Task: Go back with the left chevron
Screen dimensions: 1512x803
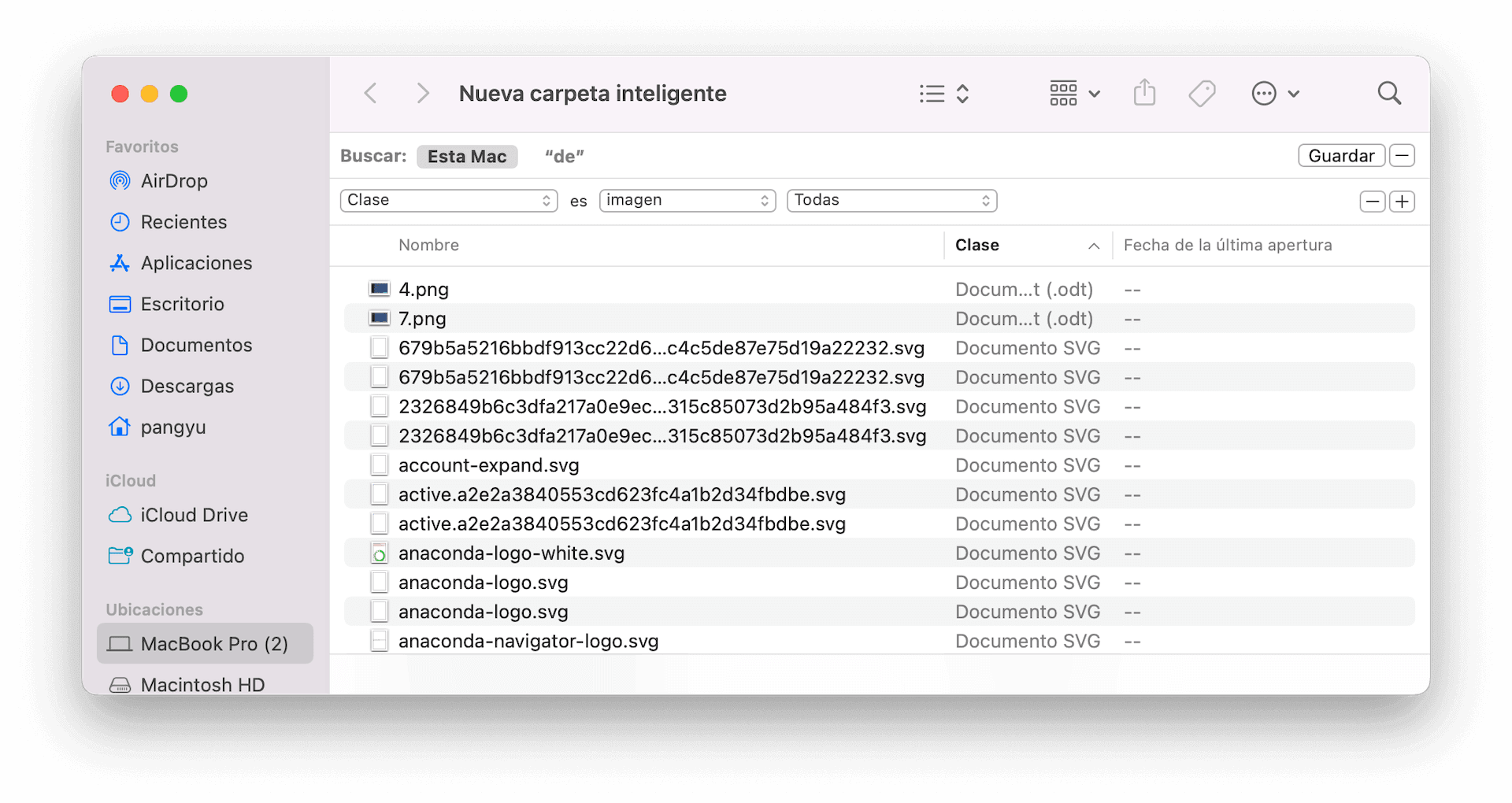Action: click(371, 94)
